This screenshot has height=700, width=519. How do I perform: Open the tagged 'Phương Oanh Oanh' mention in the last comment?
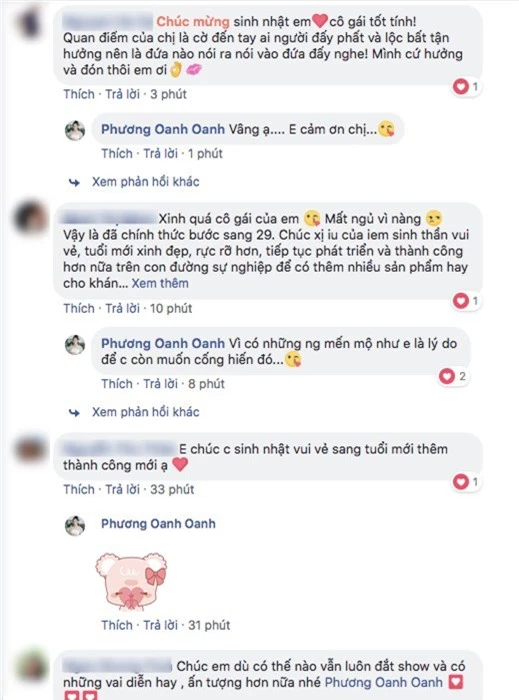click(x=384, y=682)
